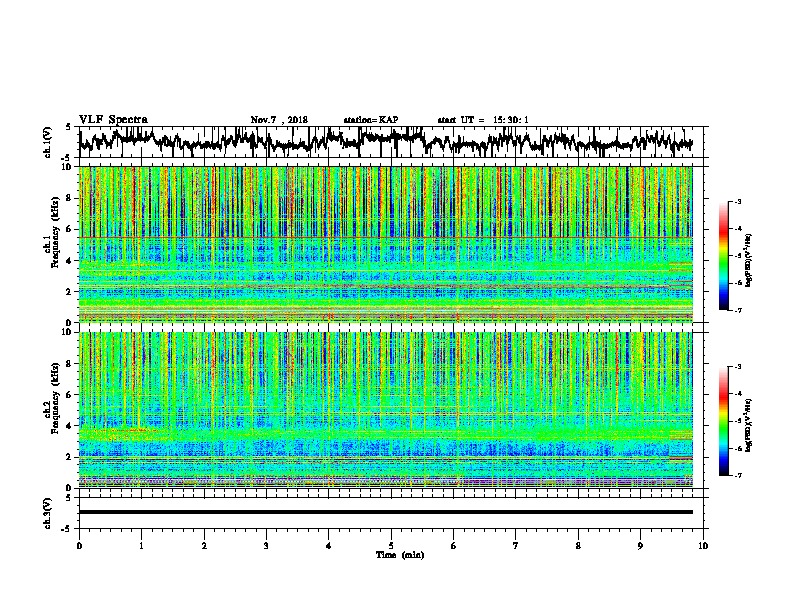Click the "8" kHz tick of ch.1 spectrogram
The width and height of the screenshot is (792, 612).
point(69,198)
